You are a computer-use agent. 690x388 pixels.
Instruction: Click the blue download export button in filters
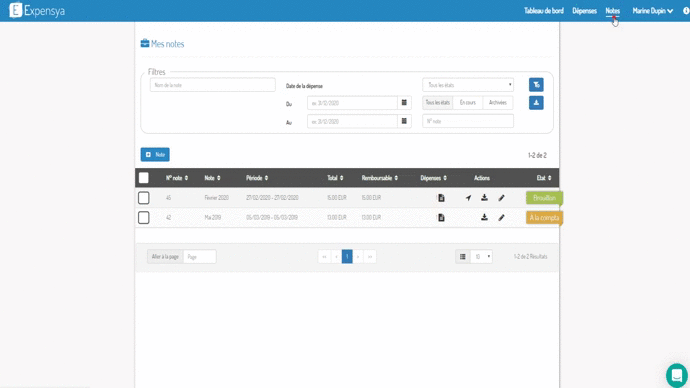(536, 103)
